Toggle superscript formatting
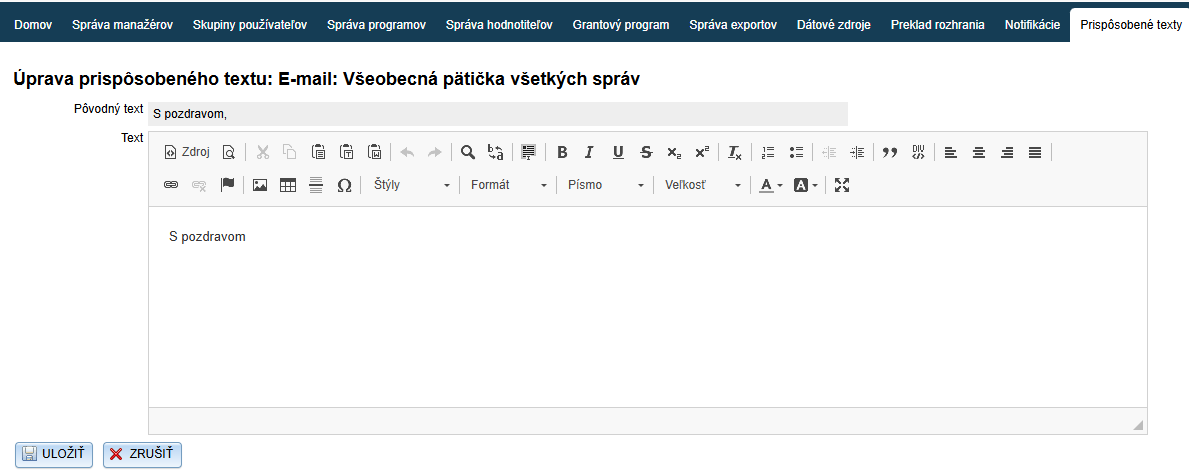 (702, 152)
